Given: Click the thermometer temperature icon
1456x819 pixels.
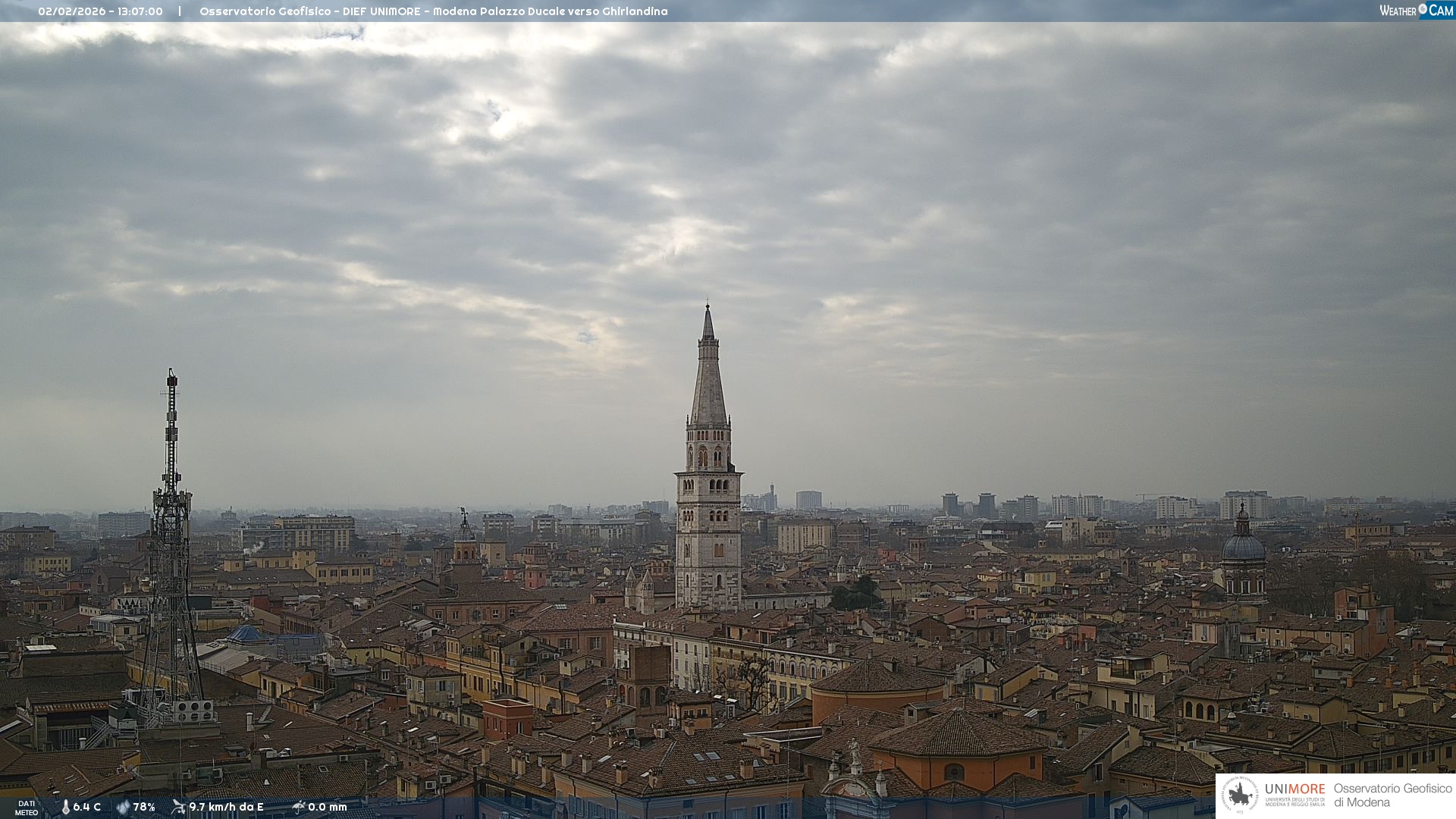Looking at the screenshot, I should click(66, 807).
